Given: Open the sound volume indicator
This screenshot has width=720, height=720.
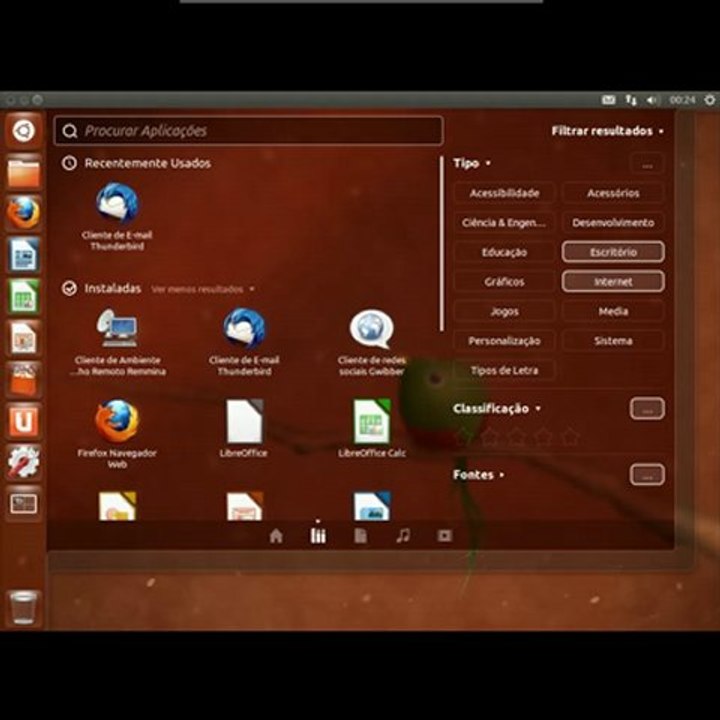Looking at the screenshot, I should (x=652, y=100).
